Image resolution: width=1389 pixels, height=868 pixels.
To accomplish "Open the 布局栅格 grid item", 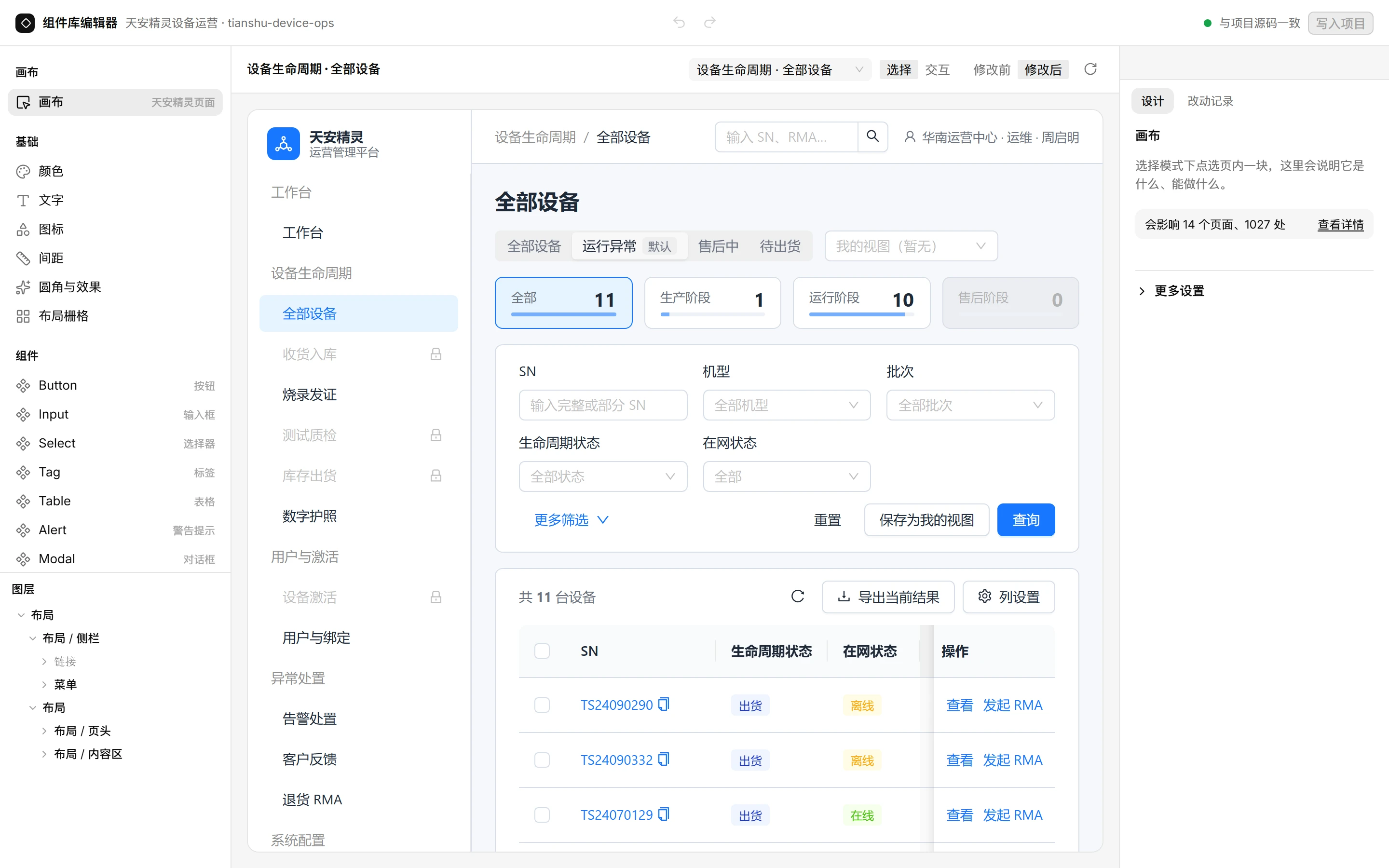I will [115, 316].
